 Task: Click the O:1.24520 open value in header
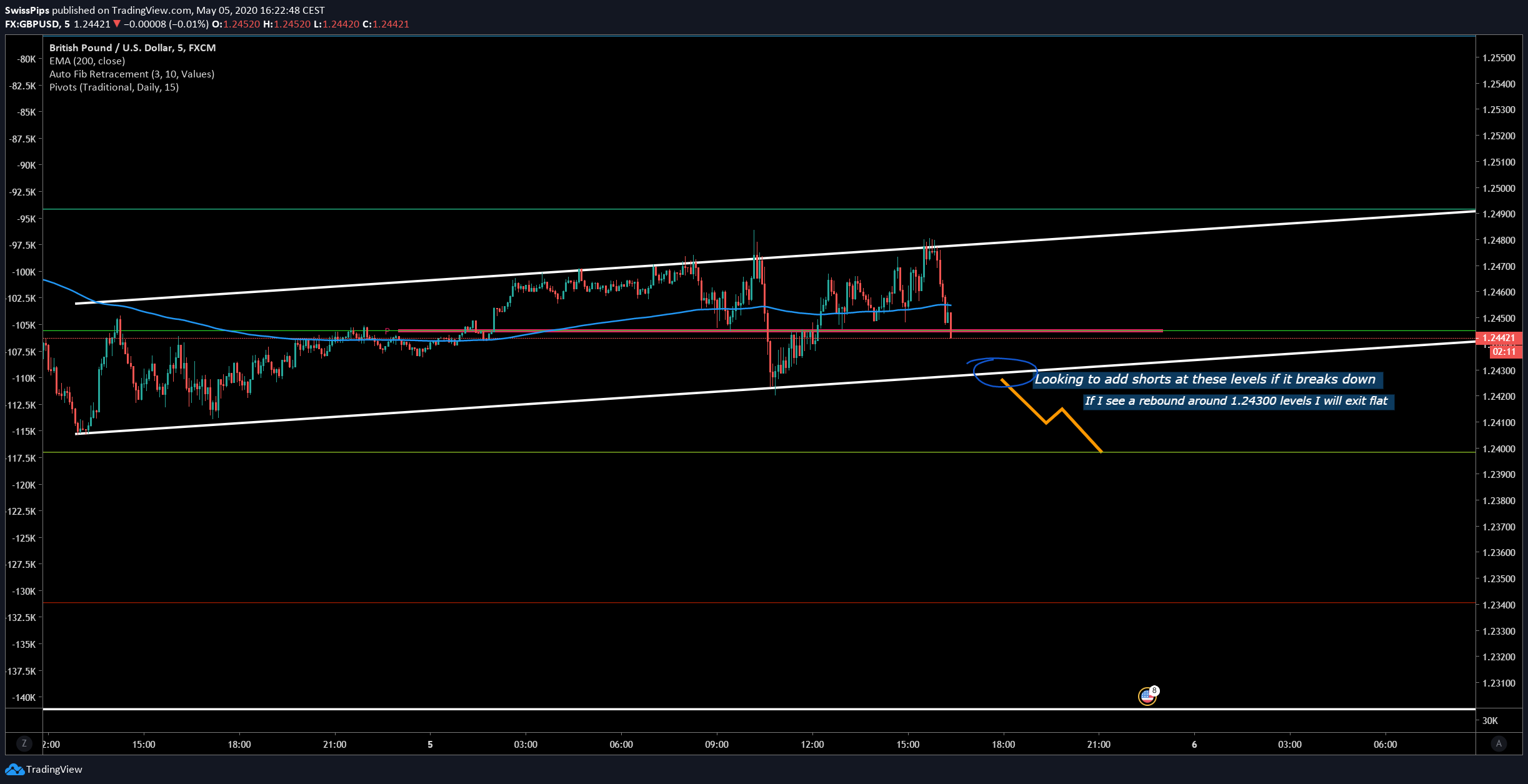click(236, 24)
